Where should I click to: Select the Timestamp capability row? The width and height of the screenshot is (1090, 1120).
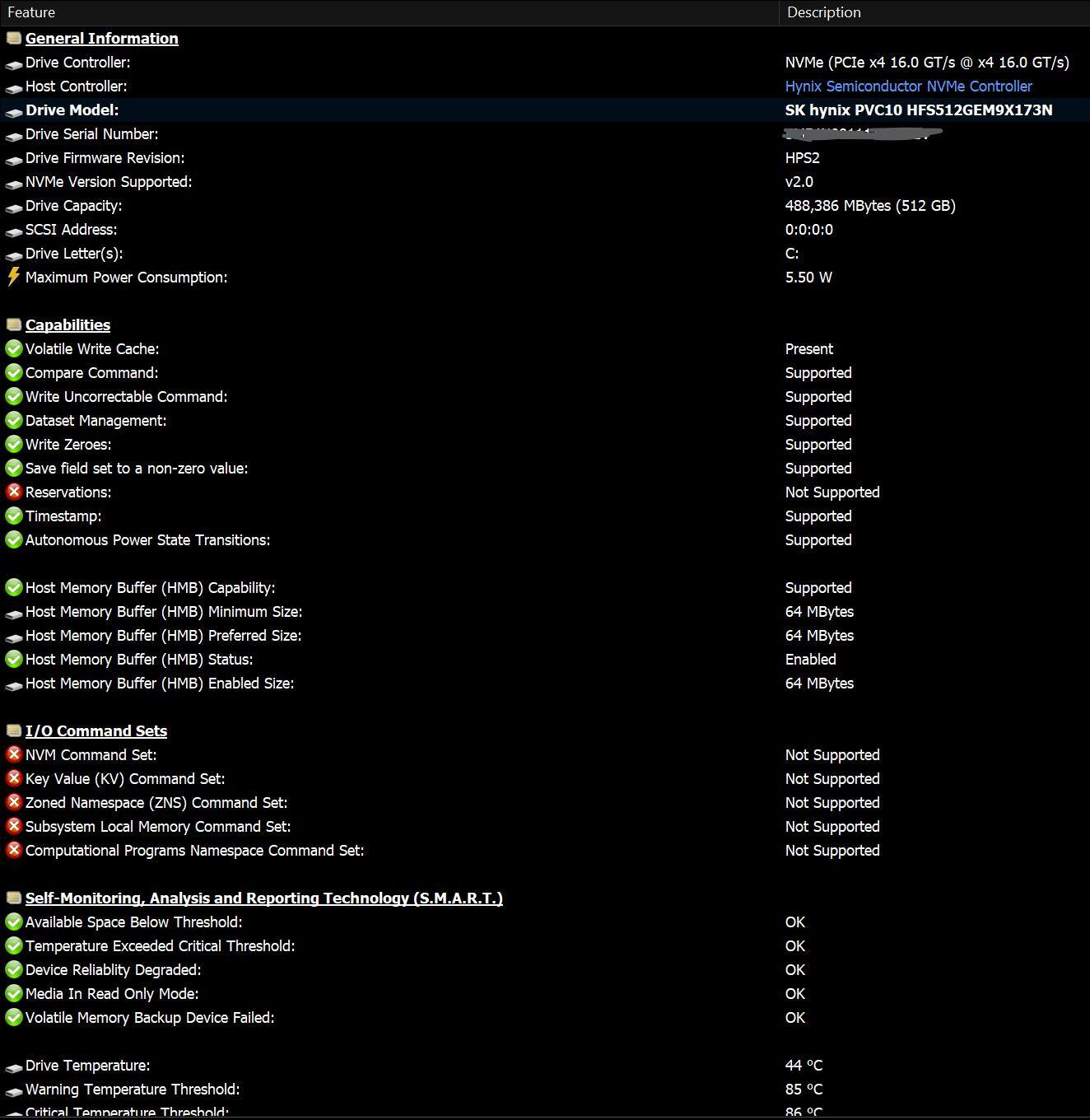(545, 516)
